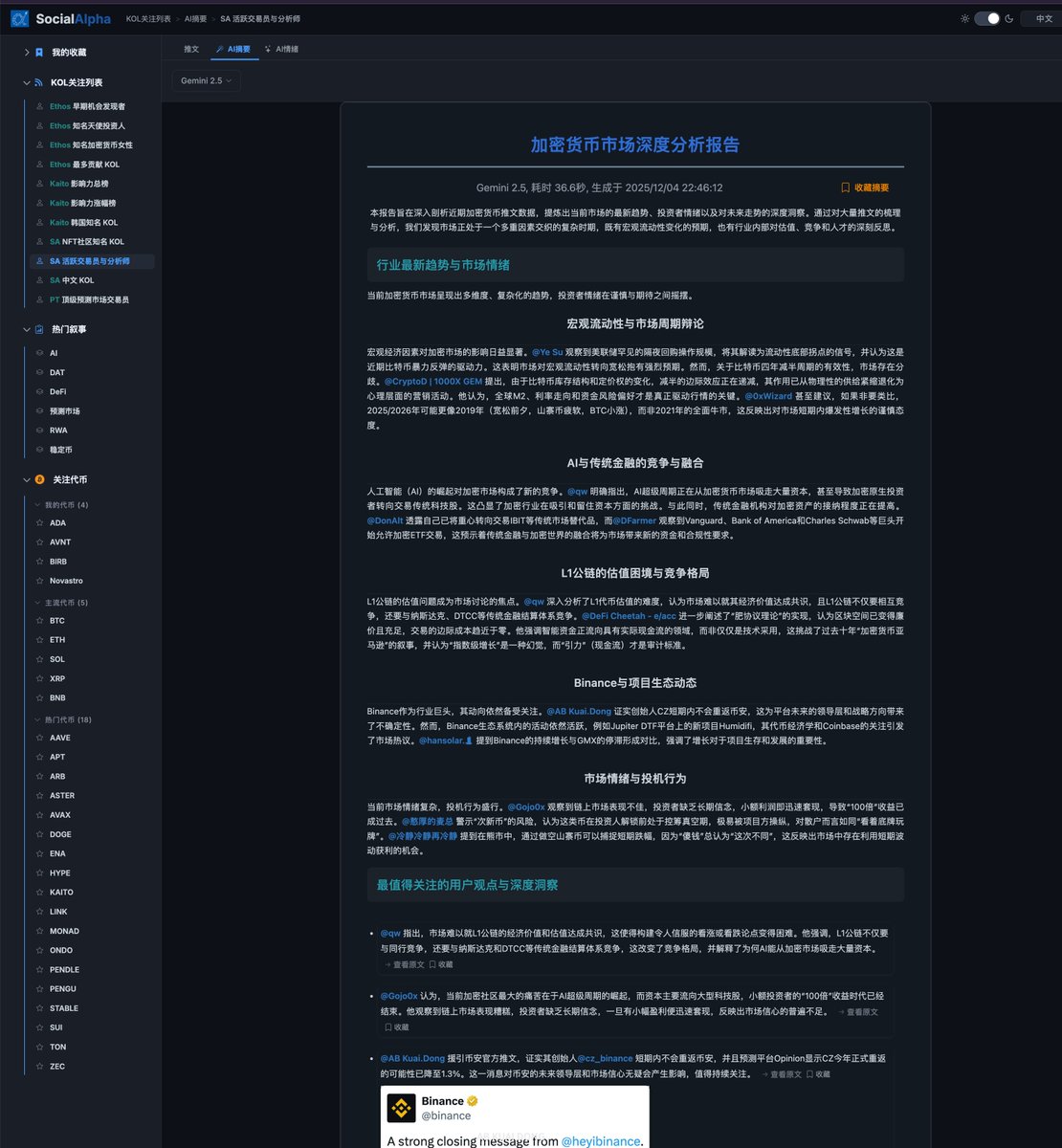Viewport: 1062px width, 1148px height.
Task: Click the star icon next to XRP
Action: click(x=39, y=678)
